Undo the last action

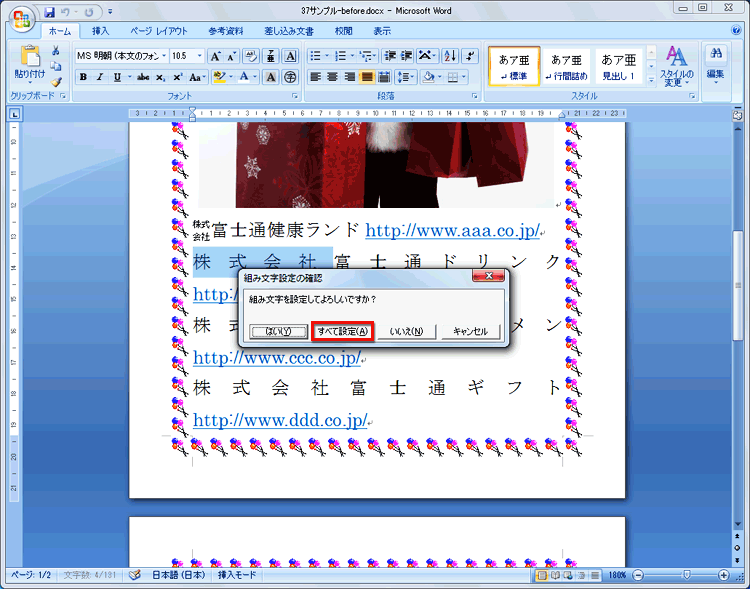[66, 11]
